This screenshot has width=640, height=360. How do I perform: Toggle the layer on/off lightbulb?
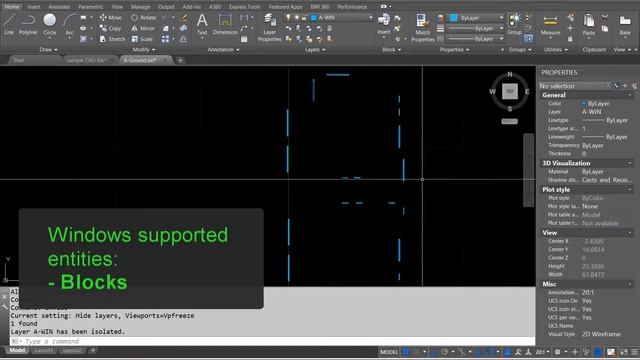288,18
